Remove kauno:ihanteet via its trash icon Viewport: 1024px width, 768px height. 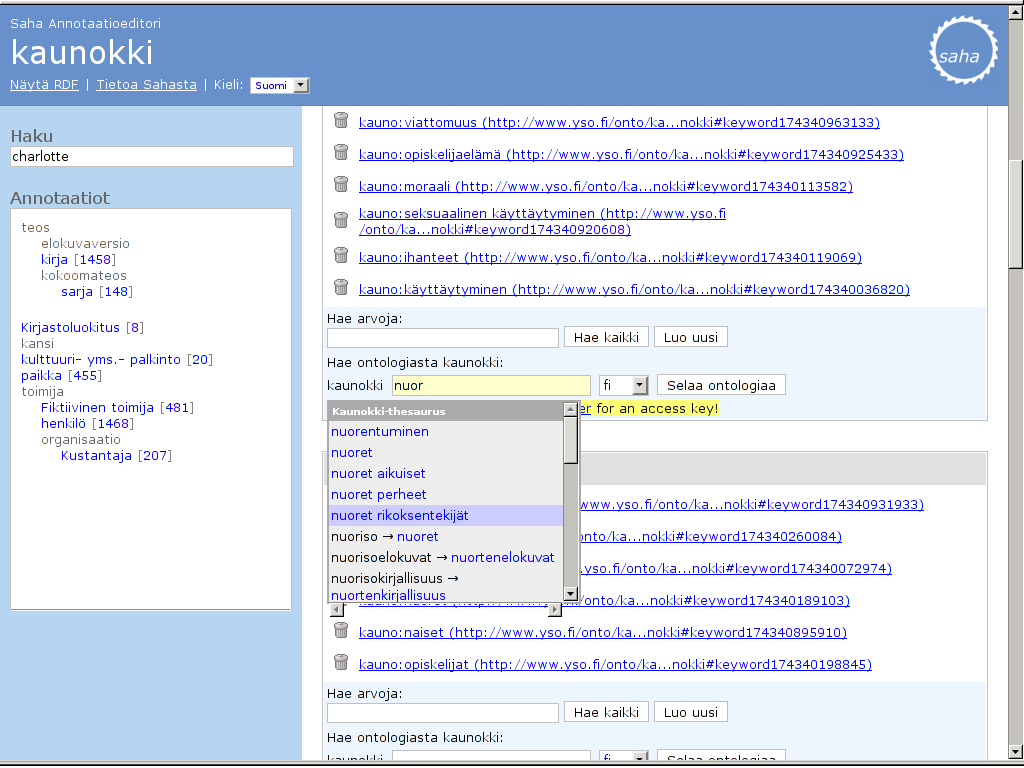[341, 255]
